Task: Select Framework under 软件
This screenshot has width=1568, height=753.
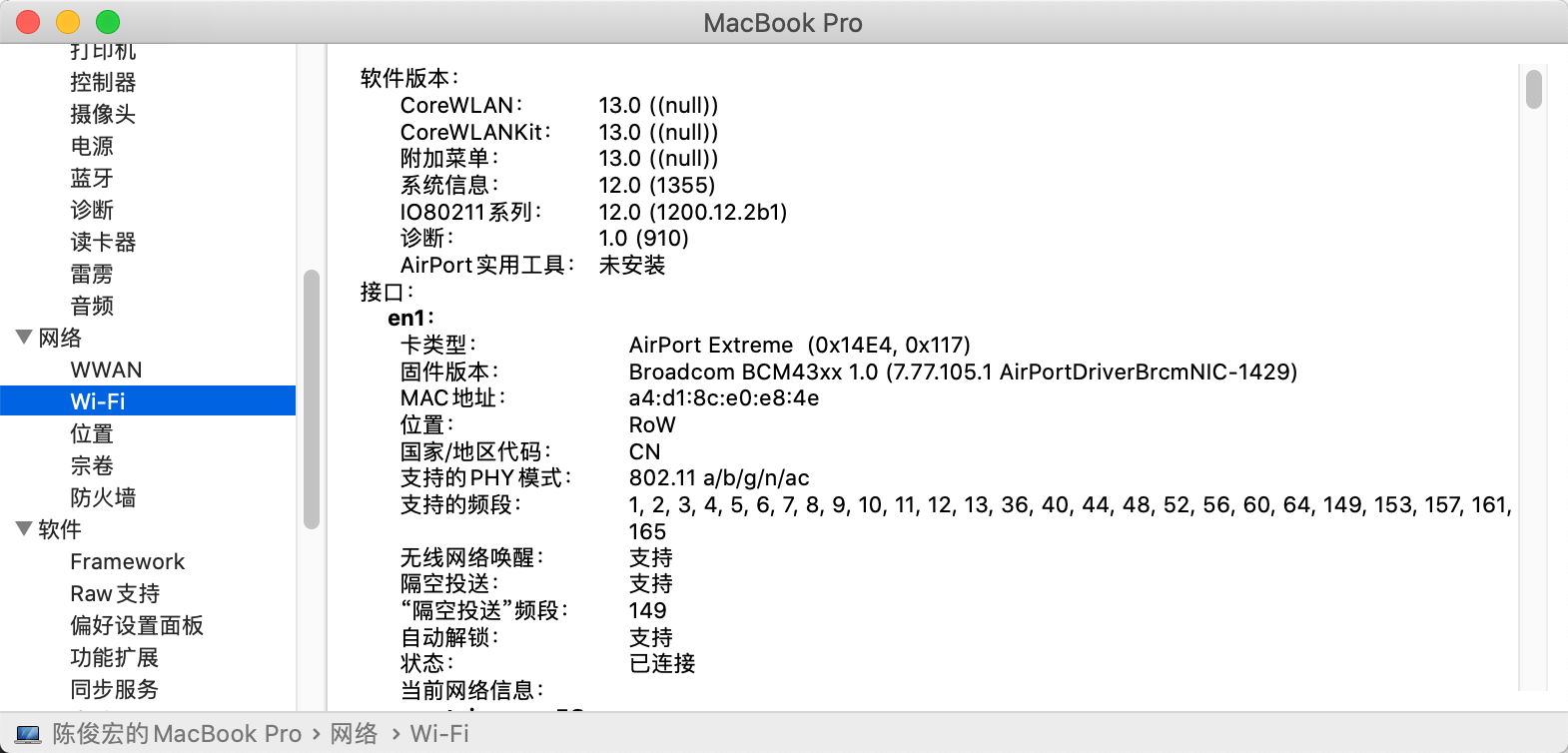Action: click(x=128, y=561)
